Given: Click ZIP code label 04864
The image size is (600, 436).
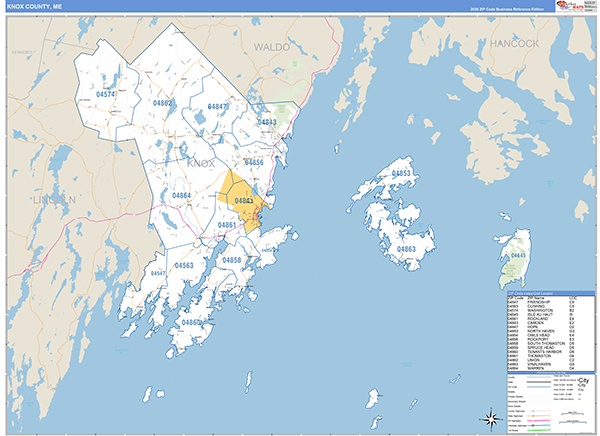Looking at the screenshot, I should [x=181, y=196].
